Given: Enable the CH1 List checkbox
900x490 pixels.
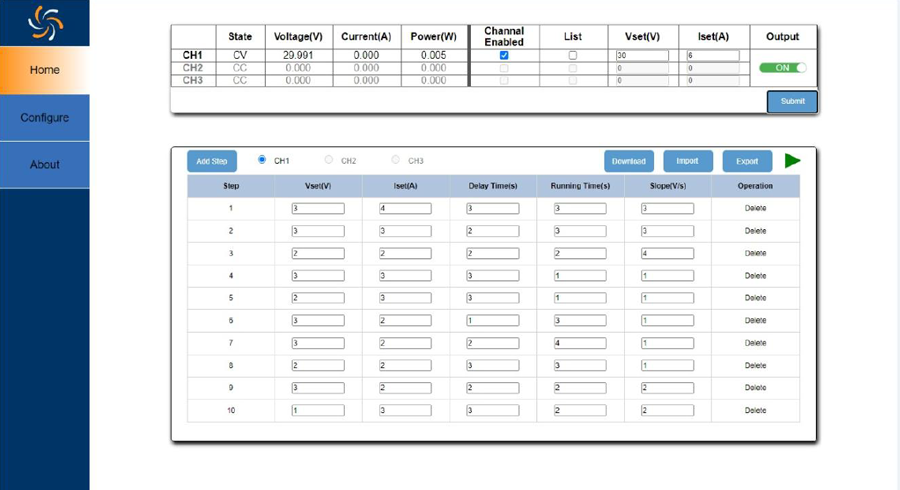Looking at the screenshot, I should coord(573,56).
